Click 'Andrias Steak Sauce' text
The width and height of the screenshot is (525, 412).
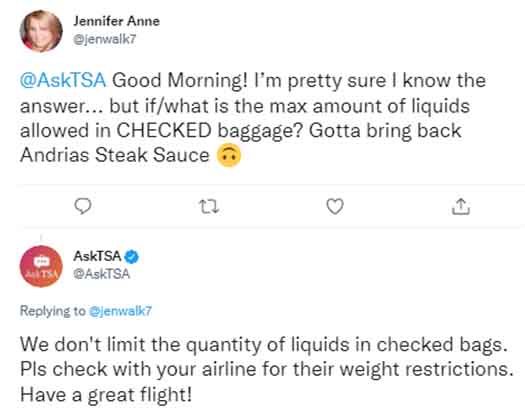(115, 155)
